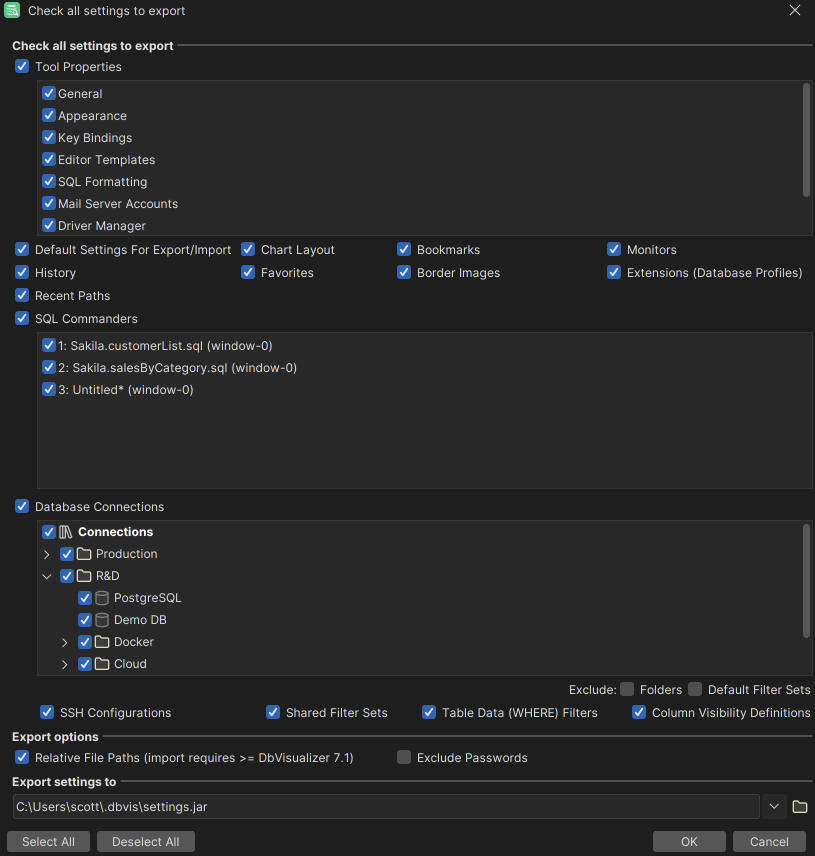Click the PostgreSQL database icon
The image size is (815, 856).
click(102, 598)
